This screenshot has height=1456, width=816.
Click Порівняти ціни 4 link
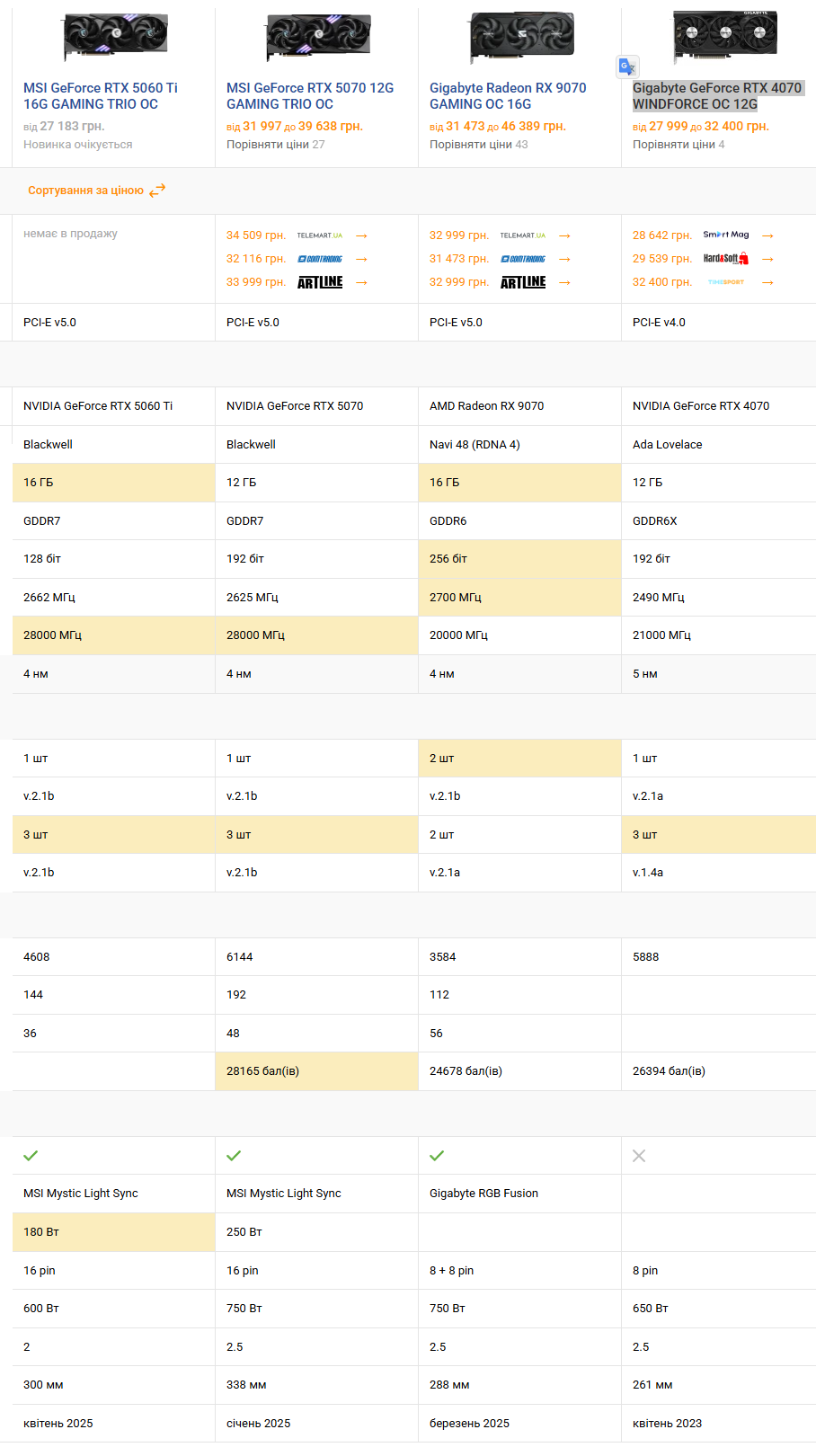(x=679, y=145)
